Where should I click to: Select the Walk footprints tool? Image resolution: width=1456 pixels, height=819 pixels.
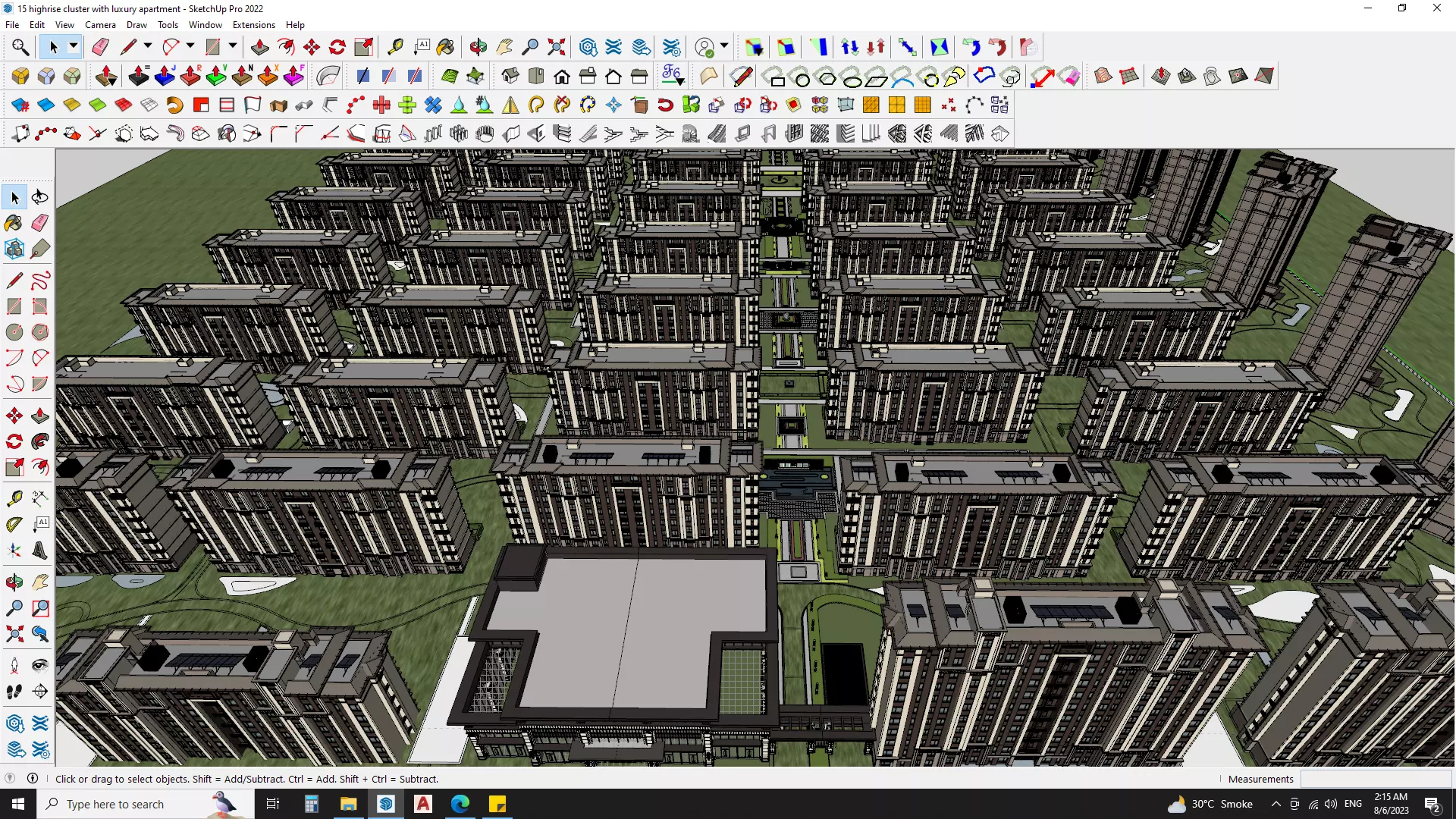14,692
